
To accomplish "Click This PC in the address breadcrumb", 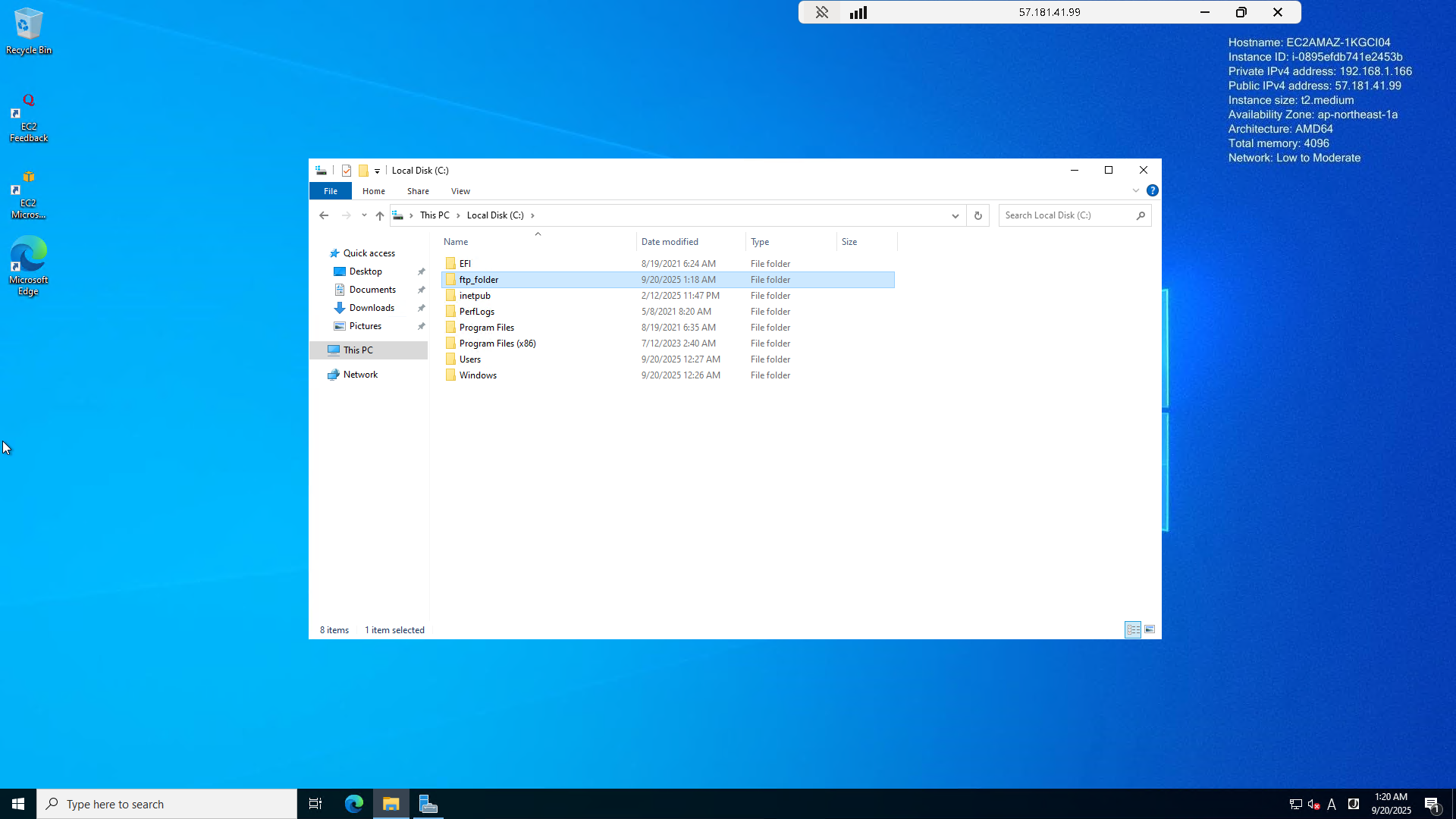I will (435, 215).
